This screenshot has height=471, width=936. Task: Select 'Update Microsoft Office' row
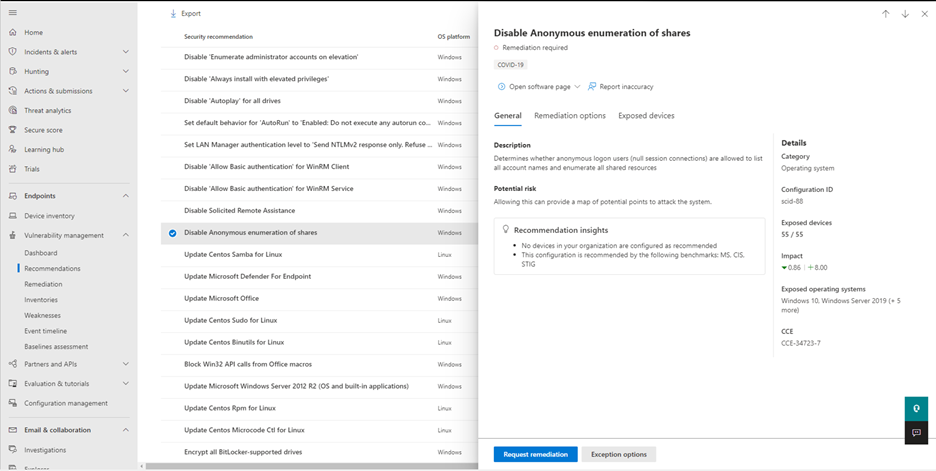tap(319, 298)
